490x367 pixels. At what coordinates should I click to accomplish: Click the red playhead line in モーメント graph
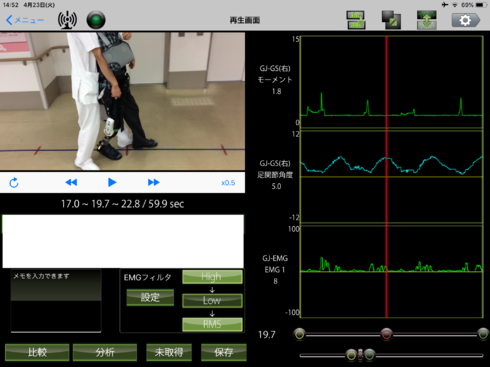tap(387, 82)
